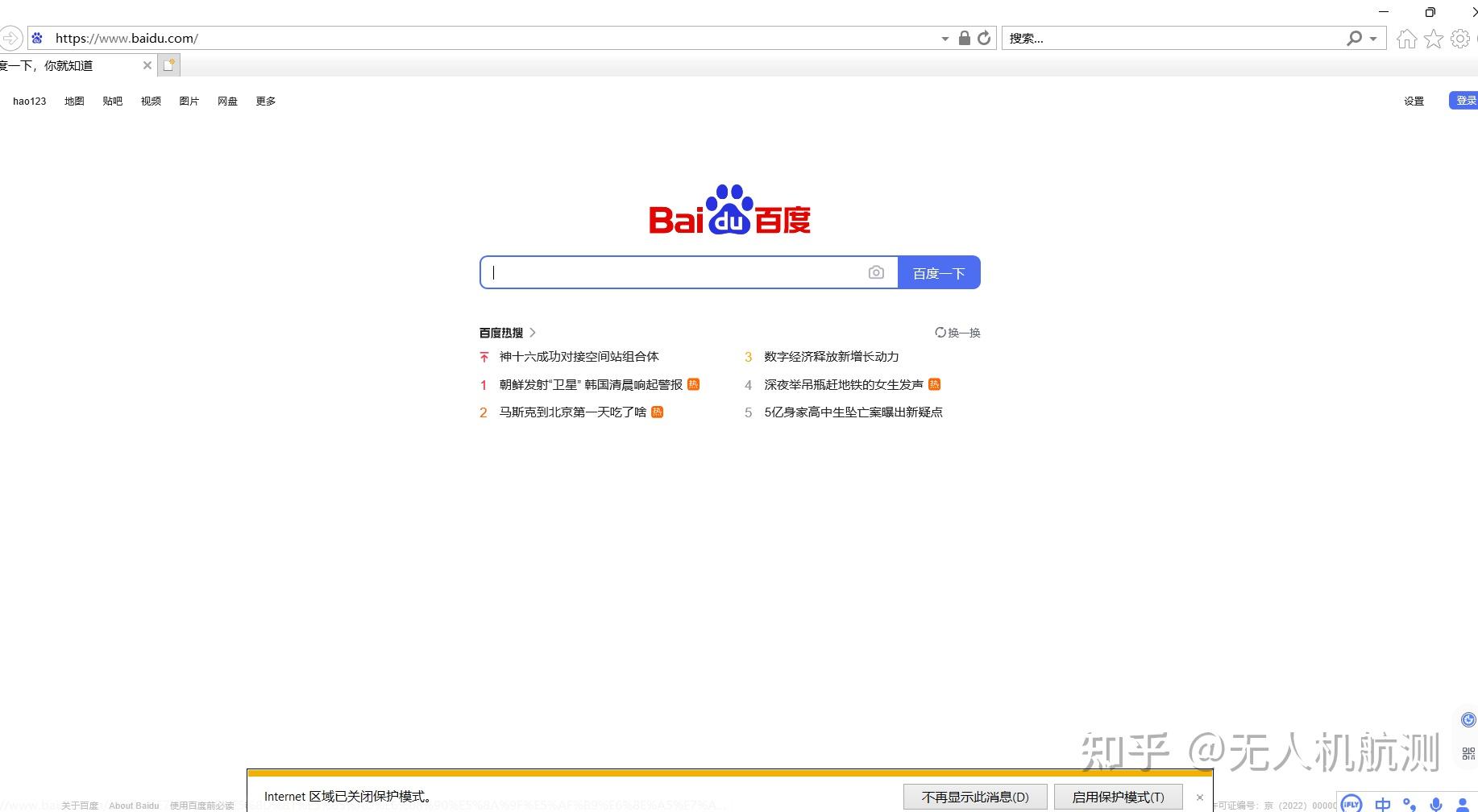This screenshot has height=812, width=1478.
Task: Open search provider dropdown arrow next to magnifier
Action: [1373, 39]
